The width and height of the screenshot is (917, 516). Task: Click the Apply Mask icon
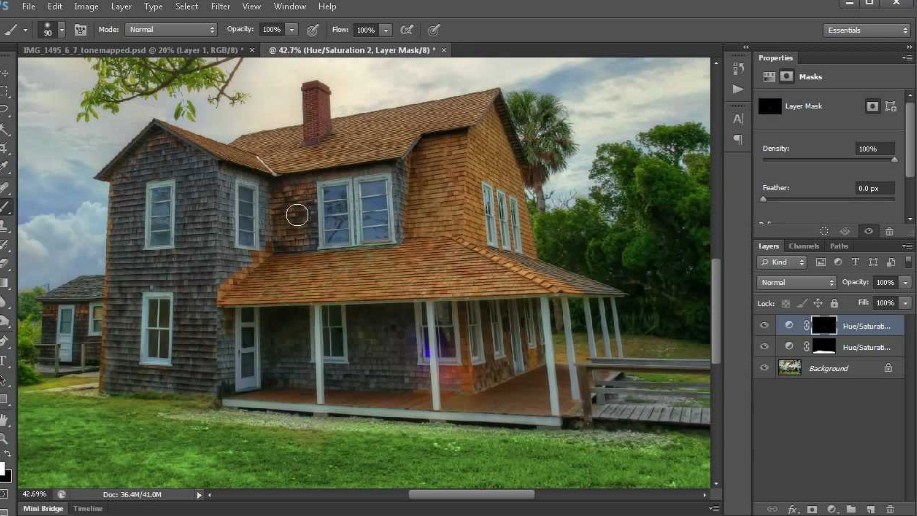tap(845, 231)
